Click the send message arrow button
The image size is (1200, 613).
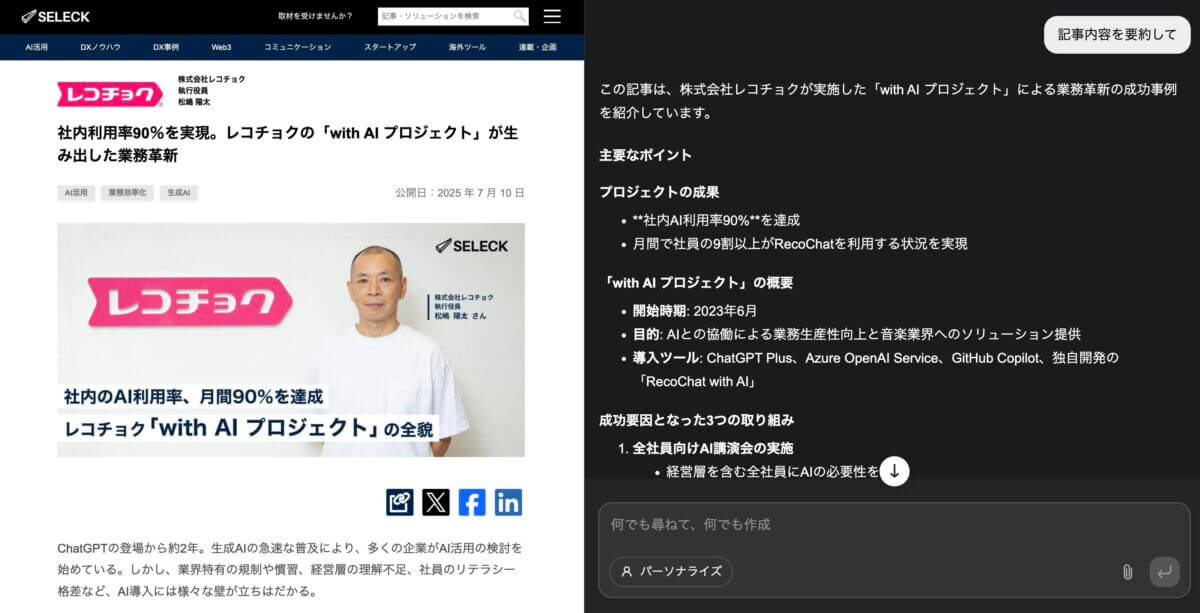click(x=1164, y=572)
